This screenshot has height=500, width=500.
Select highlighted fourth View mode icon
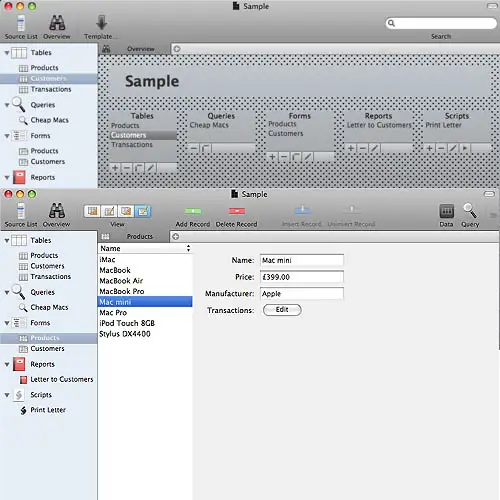(143, 211)
